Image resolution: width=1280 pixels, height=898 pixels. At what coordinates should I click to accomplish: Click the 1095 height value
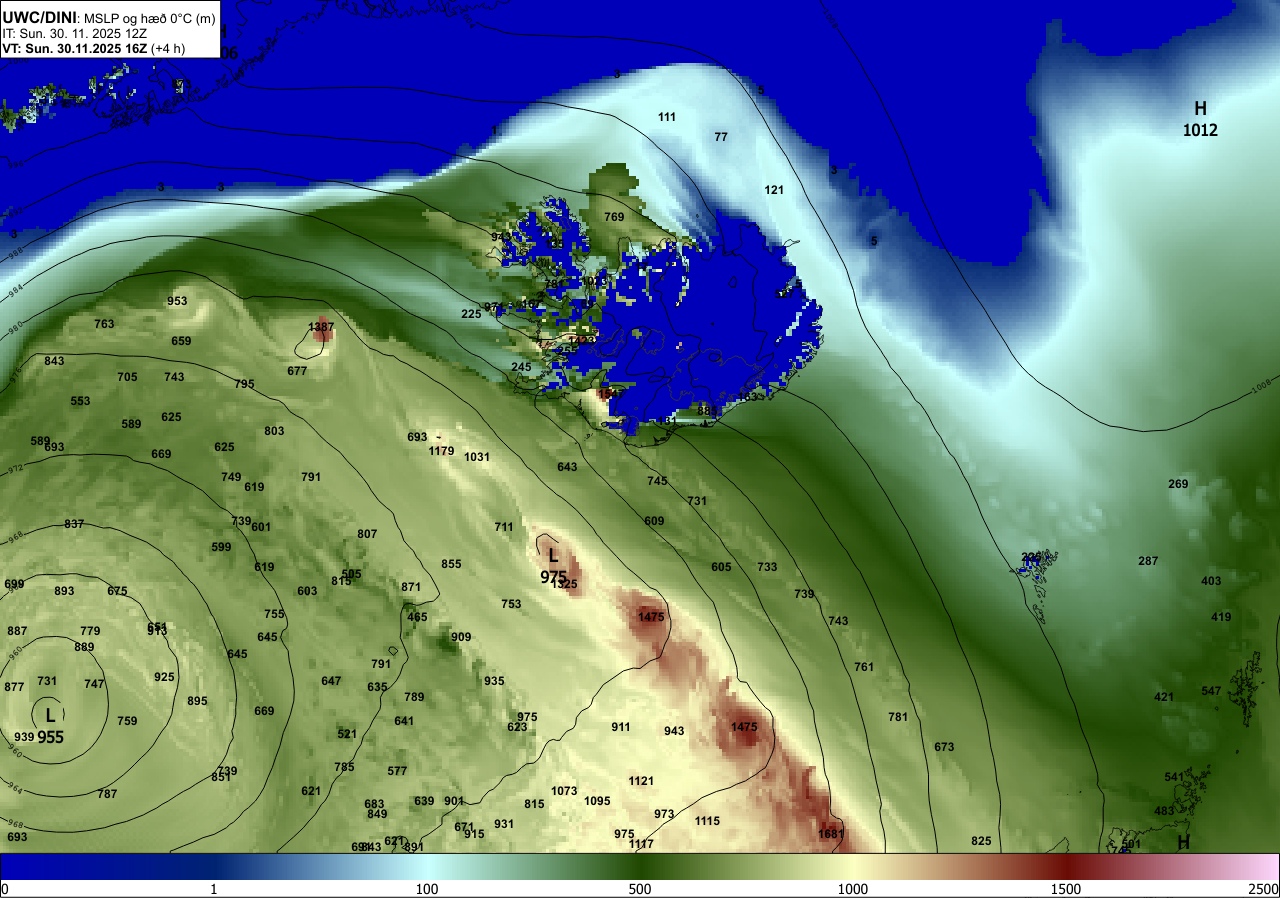pos(597,801)
